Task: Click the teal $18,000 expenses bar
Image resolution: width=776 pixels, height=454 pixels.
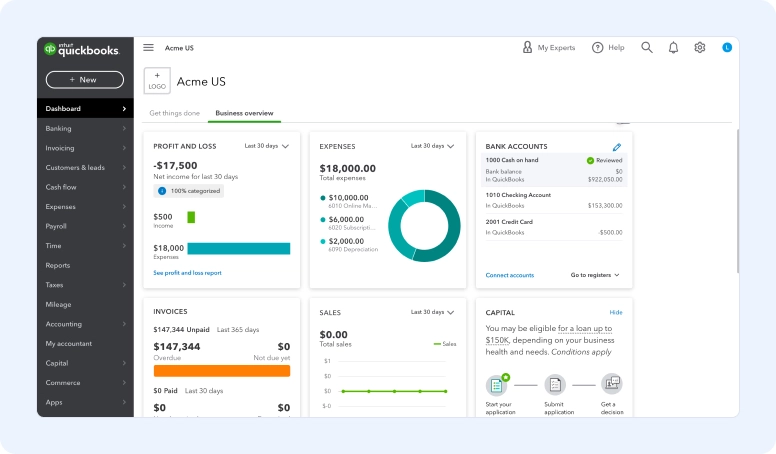Action: pyautogui.click(x=239, y=249)
